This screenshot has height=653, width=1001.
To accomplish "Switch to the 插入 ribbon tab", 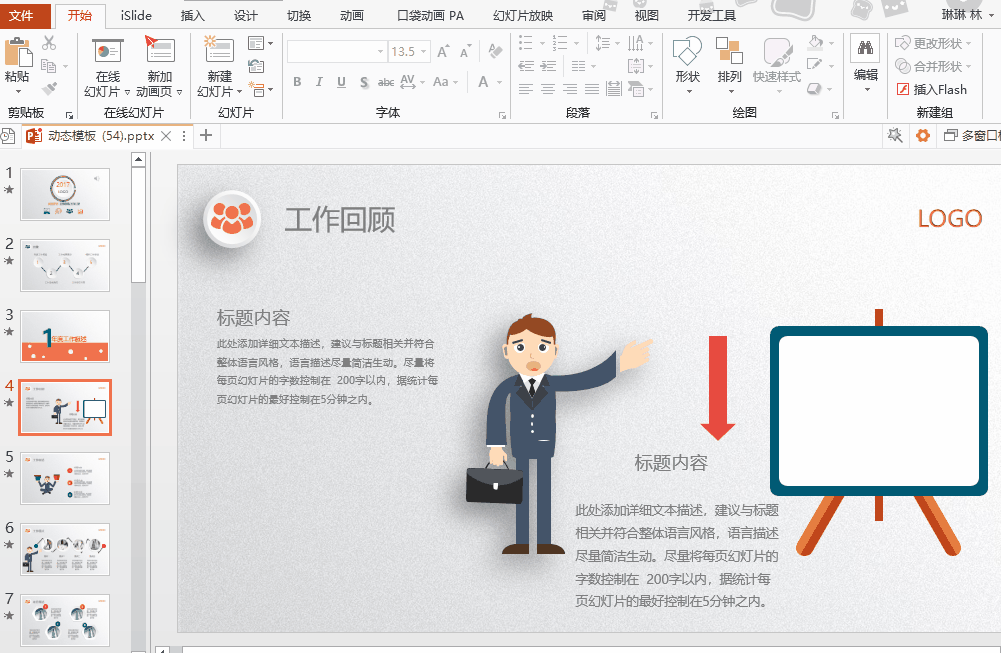I will pyautogui.click(x=191, y=15).
